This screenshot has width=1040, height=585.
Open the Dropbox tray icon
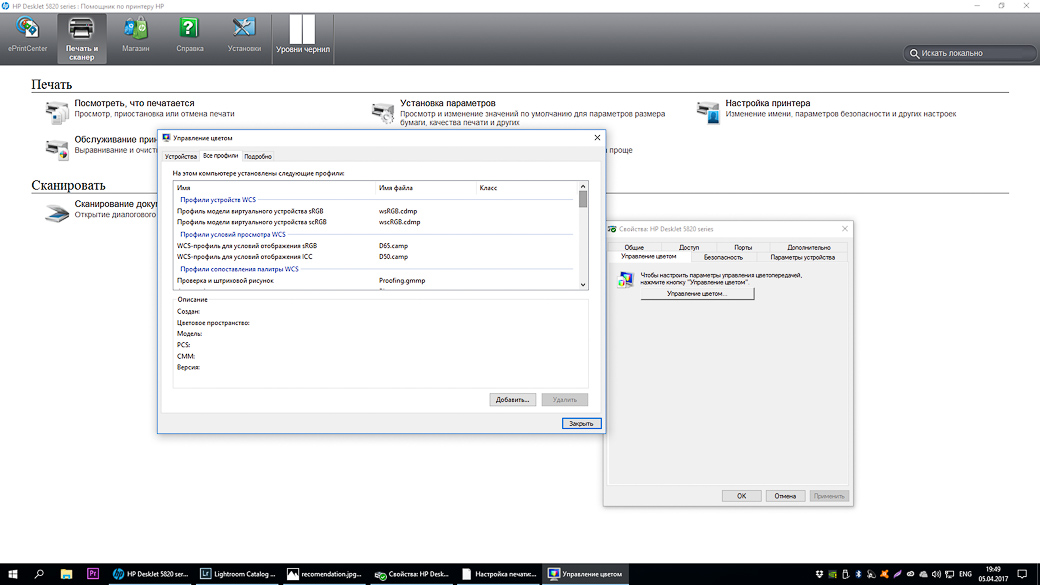[819, 574]
